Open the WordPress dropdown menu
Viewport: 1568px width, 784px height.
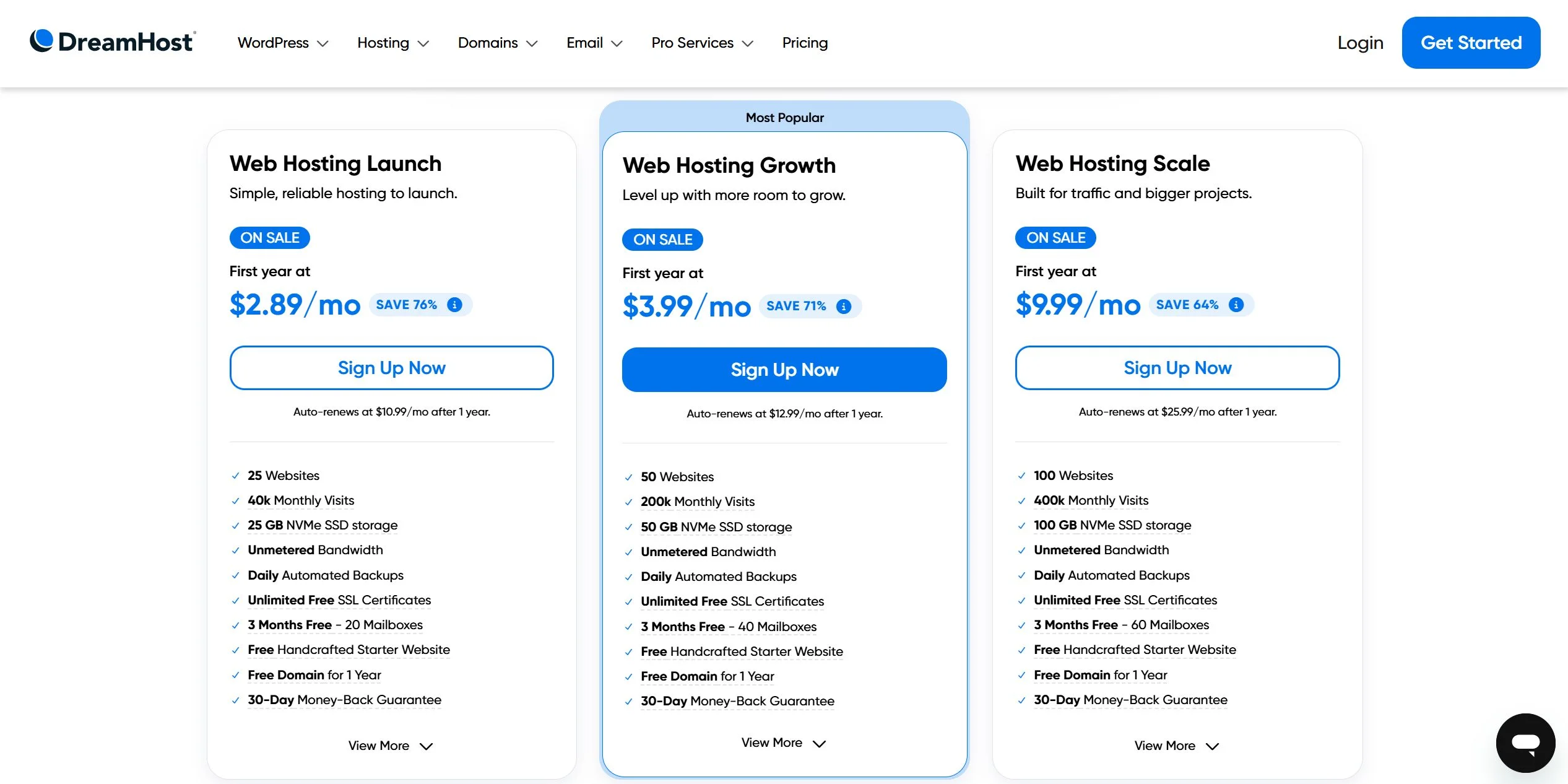pos(282,43)
